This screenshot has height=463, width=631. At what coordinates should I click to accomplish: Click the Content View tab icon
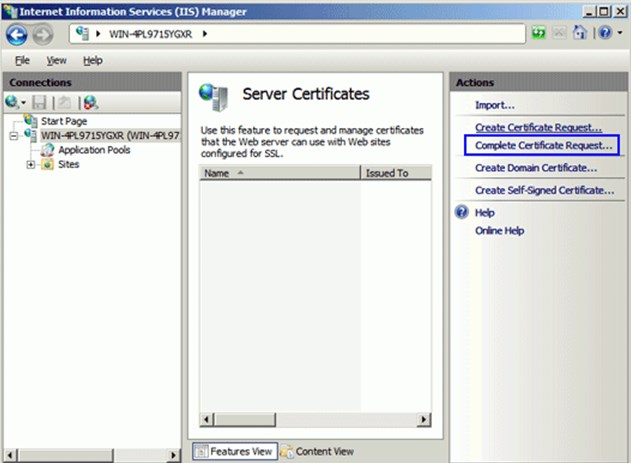pyautogui.click(x=287, y=452)
